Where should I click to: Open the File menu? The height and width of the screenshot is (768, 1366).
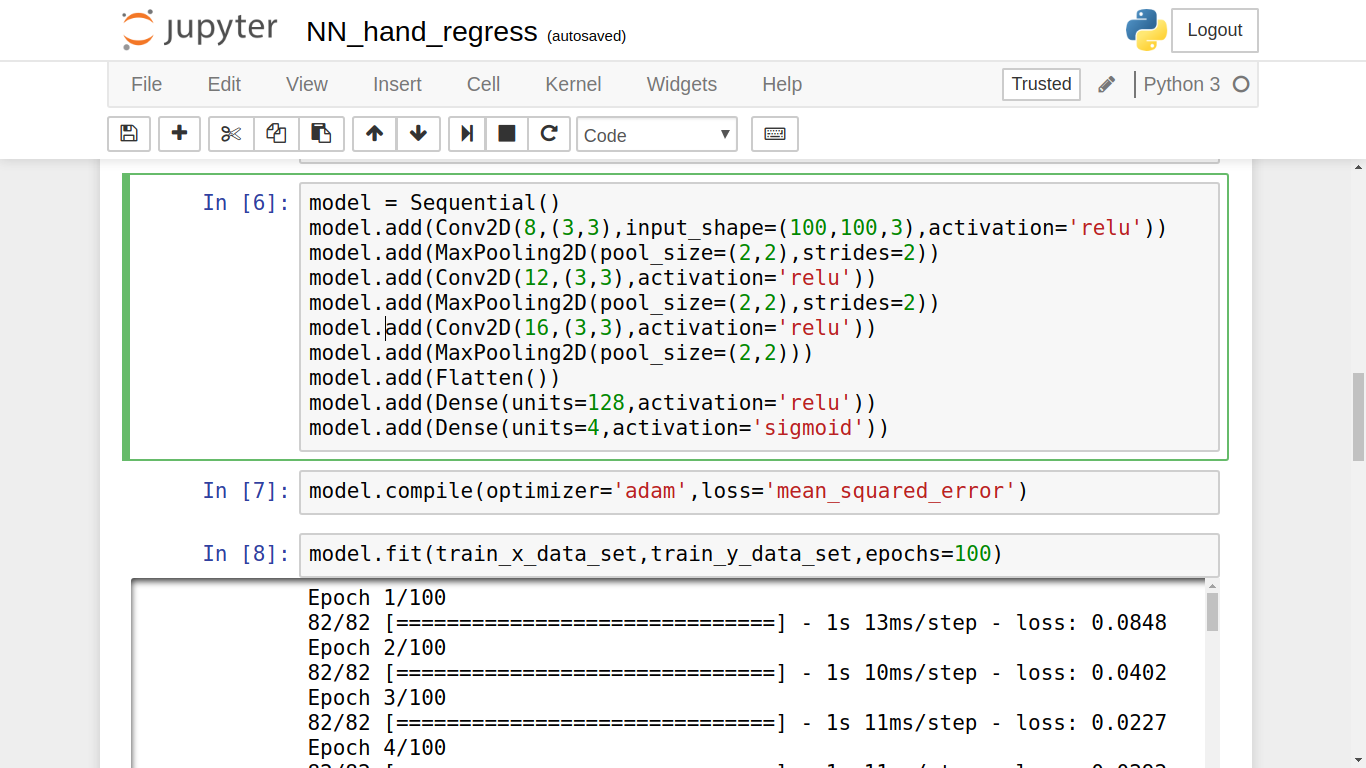click(146, 85)
